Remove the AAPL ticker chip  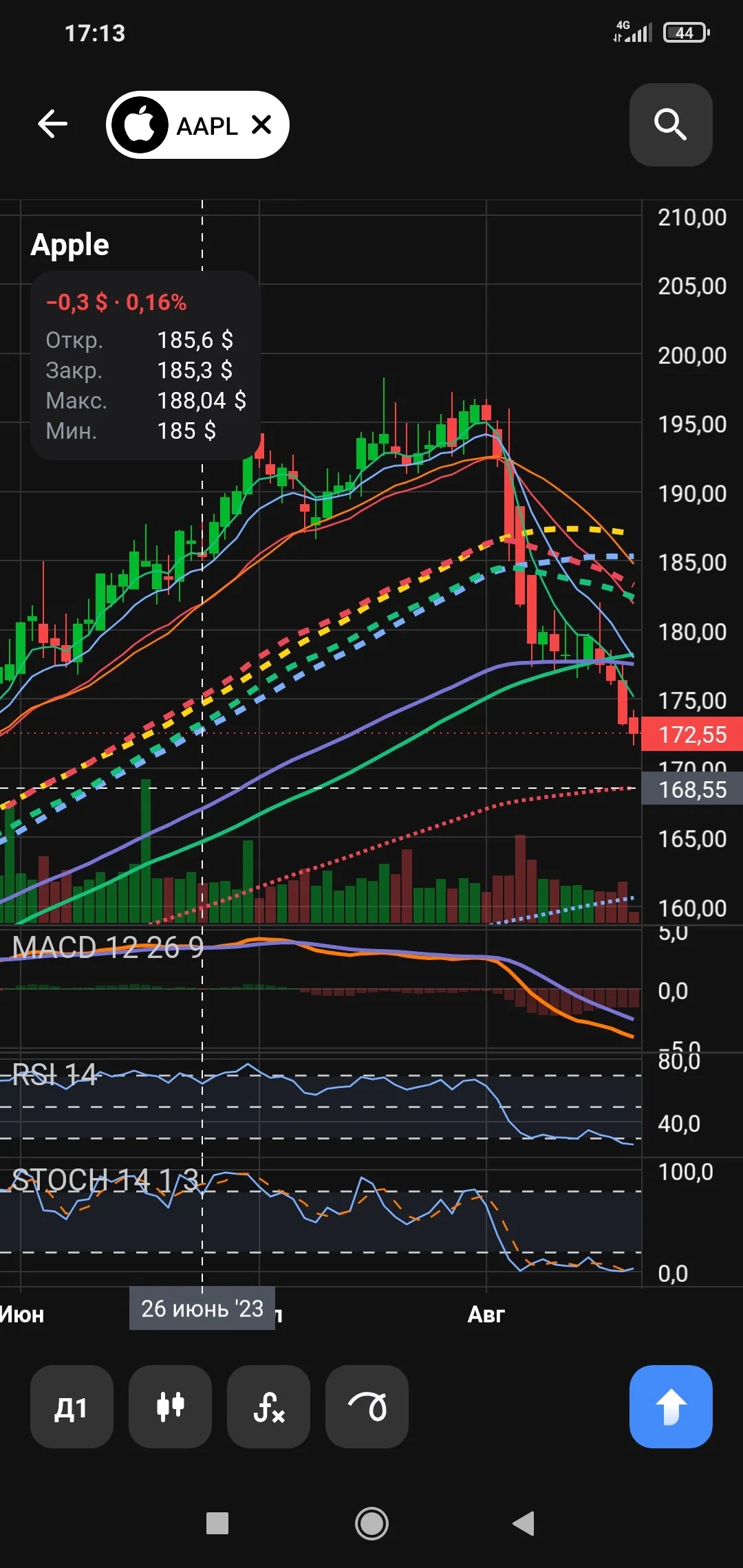tap(261, 125)
